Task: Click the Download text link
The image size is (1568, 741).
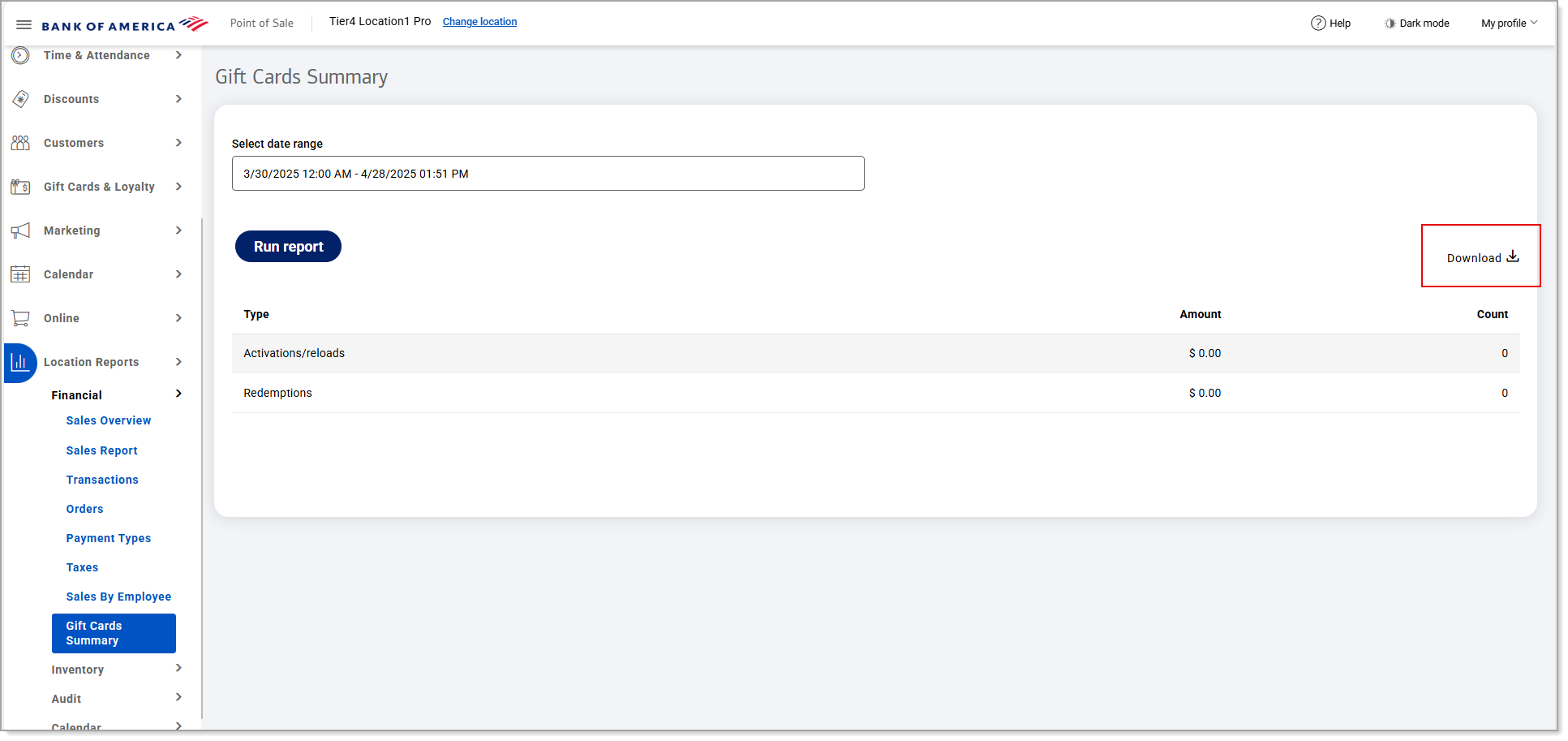Action: [x=1474, y=258]
